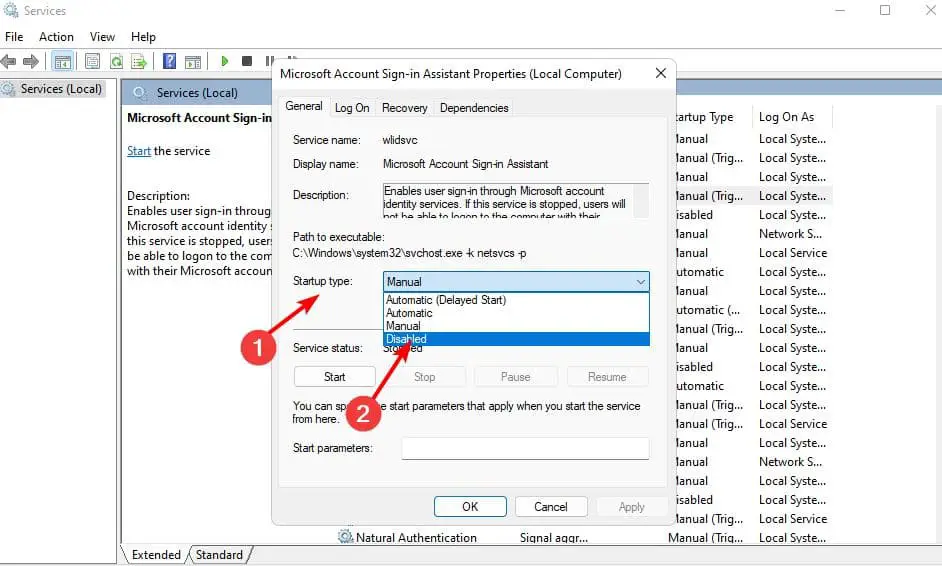Choose Automatic startup option
The image size is (942, 566).
coord(516,313)
